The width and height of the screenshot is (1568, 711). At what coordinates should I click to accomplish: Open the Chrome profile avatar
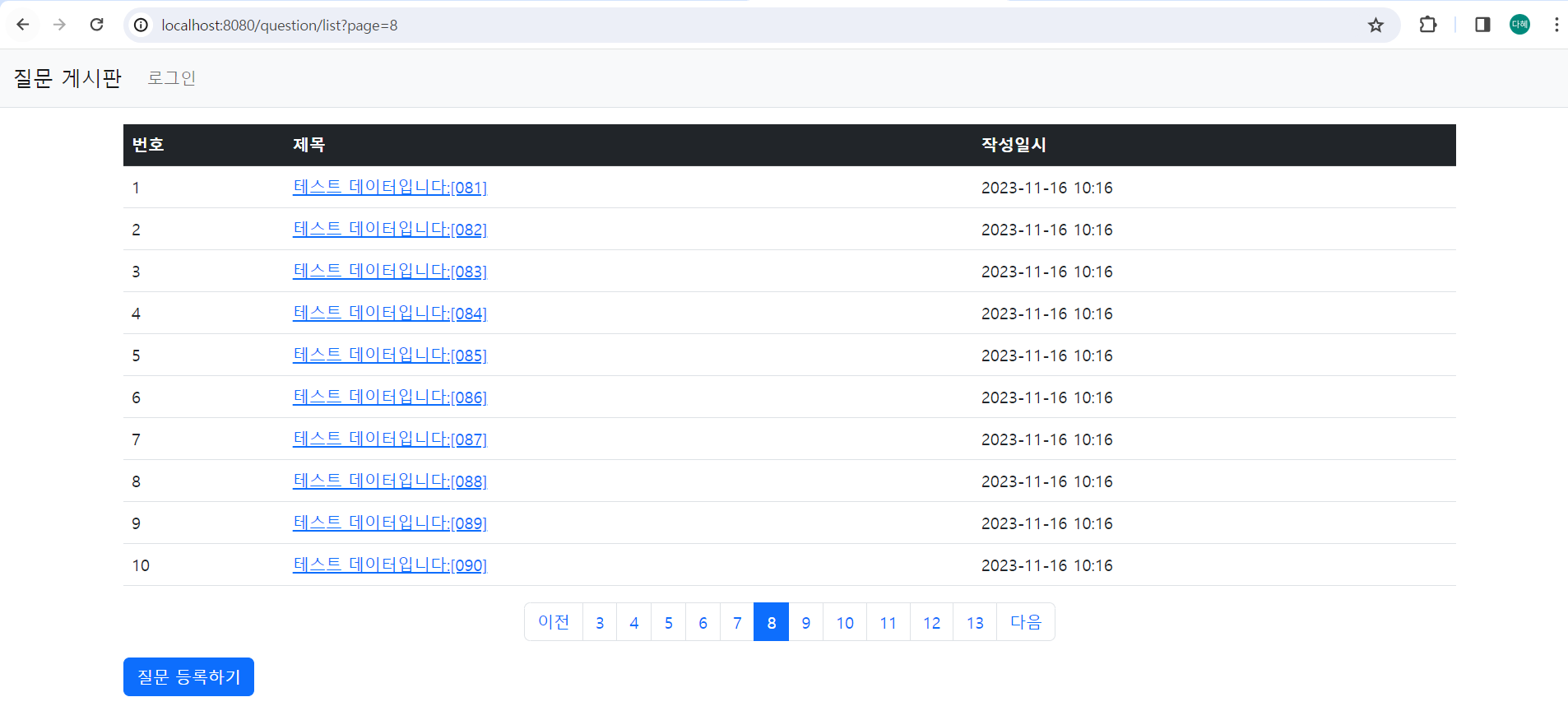pos(1519,25)
